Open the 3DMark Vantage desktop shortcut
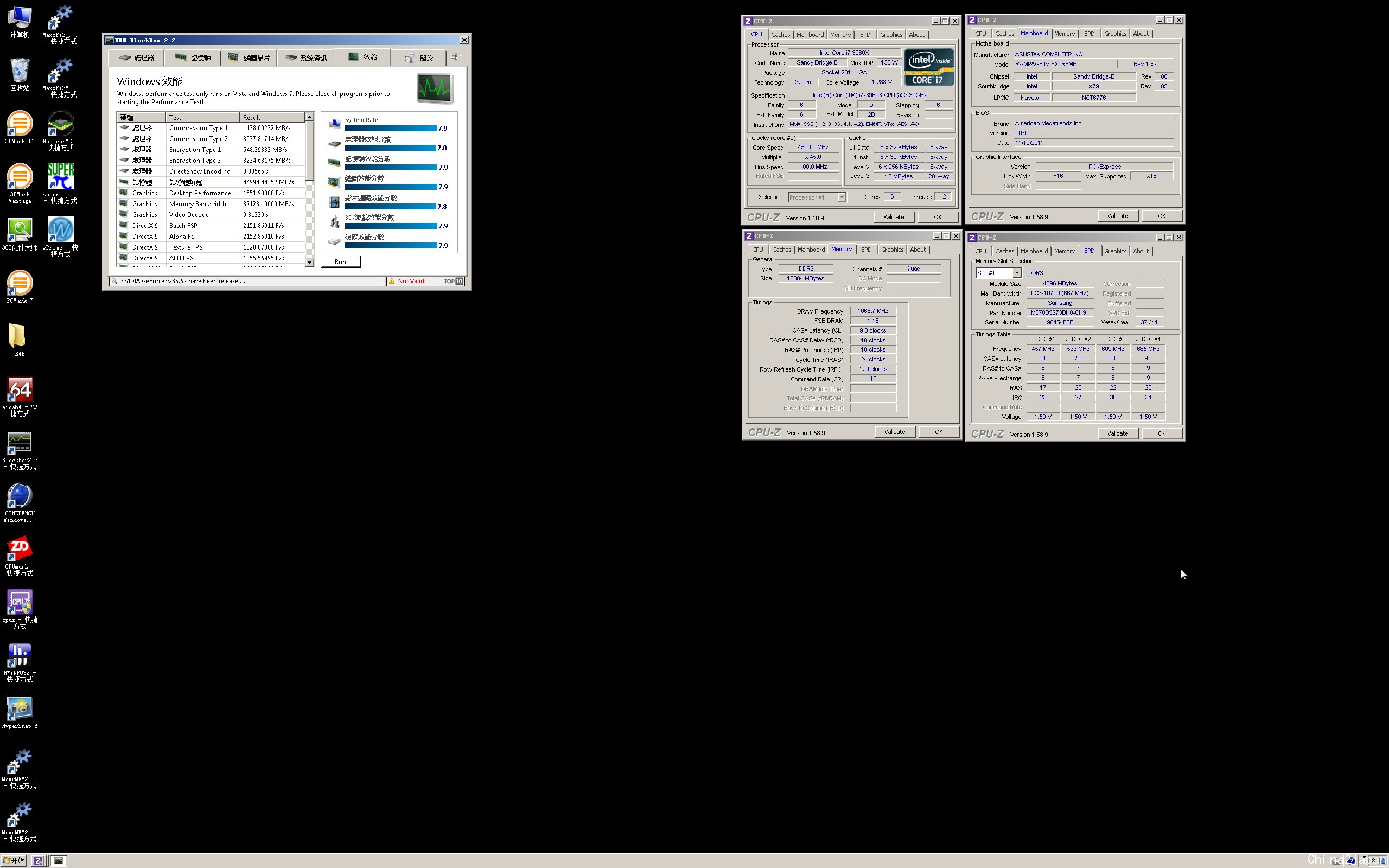Image resolution: width=1389 pixels, height=868 pixels. 20,183
